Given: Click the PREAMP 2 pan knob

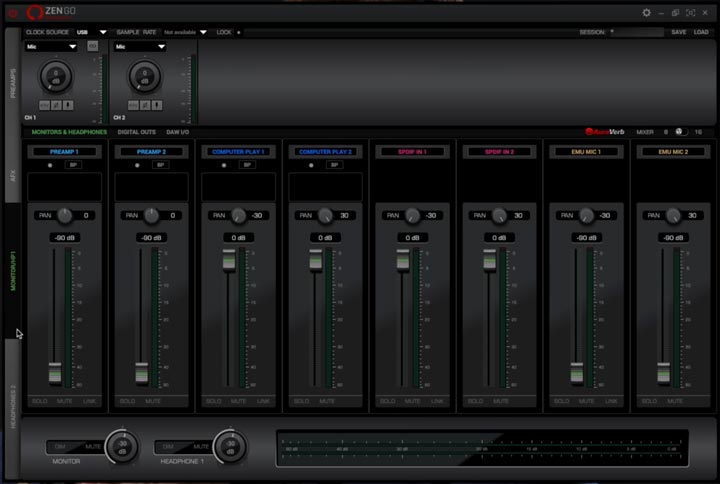Looking at the screenshot, I should coord(152,215).
